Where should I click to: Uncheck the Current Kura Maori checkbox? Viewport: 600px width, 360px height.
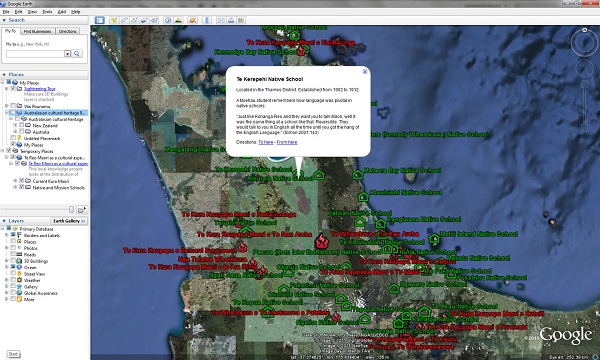coord(21,181)
